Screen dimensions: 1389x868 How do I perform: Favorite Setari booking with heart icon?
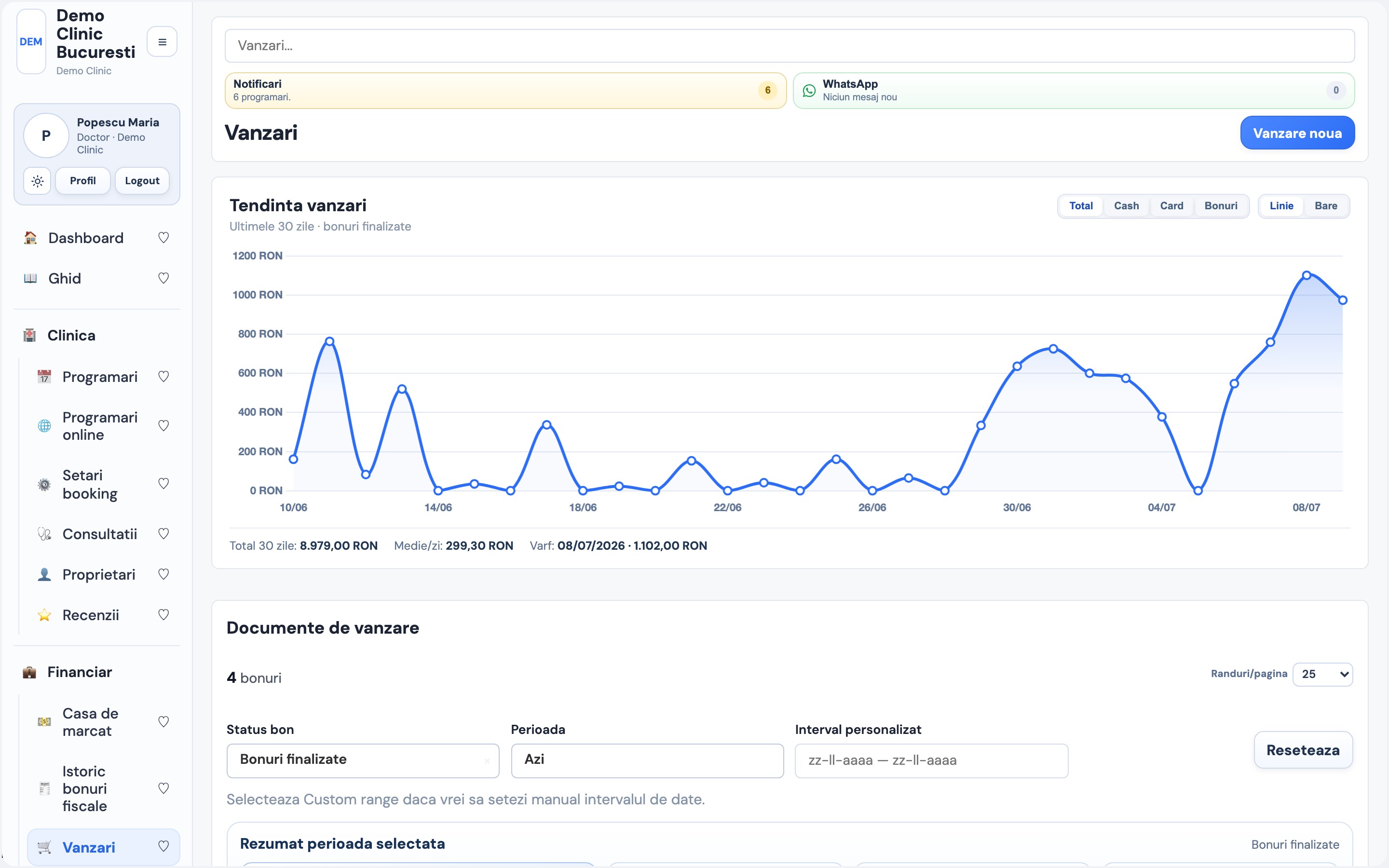tap(163, 484)
